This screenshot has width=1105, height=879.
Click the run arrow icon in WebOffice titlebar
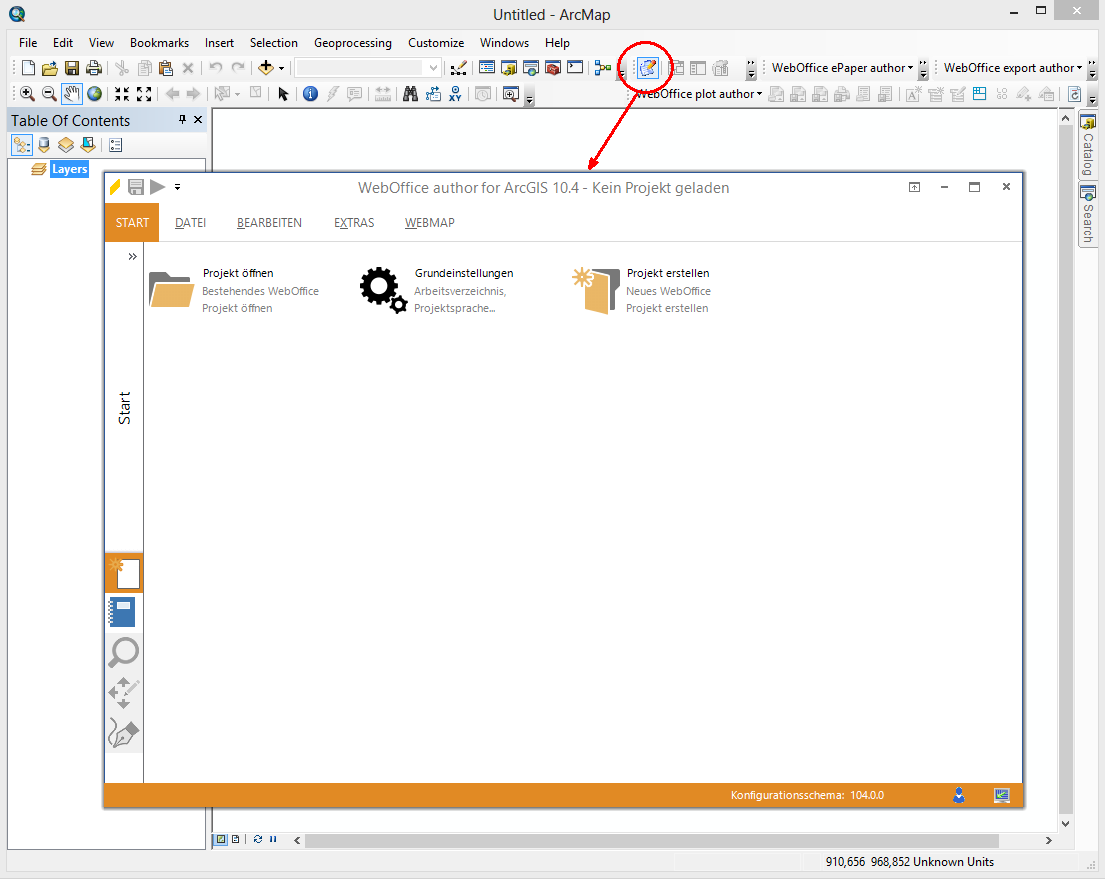[157, 186]
